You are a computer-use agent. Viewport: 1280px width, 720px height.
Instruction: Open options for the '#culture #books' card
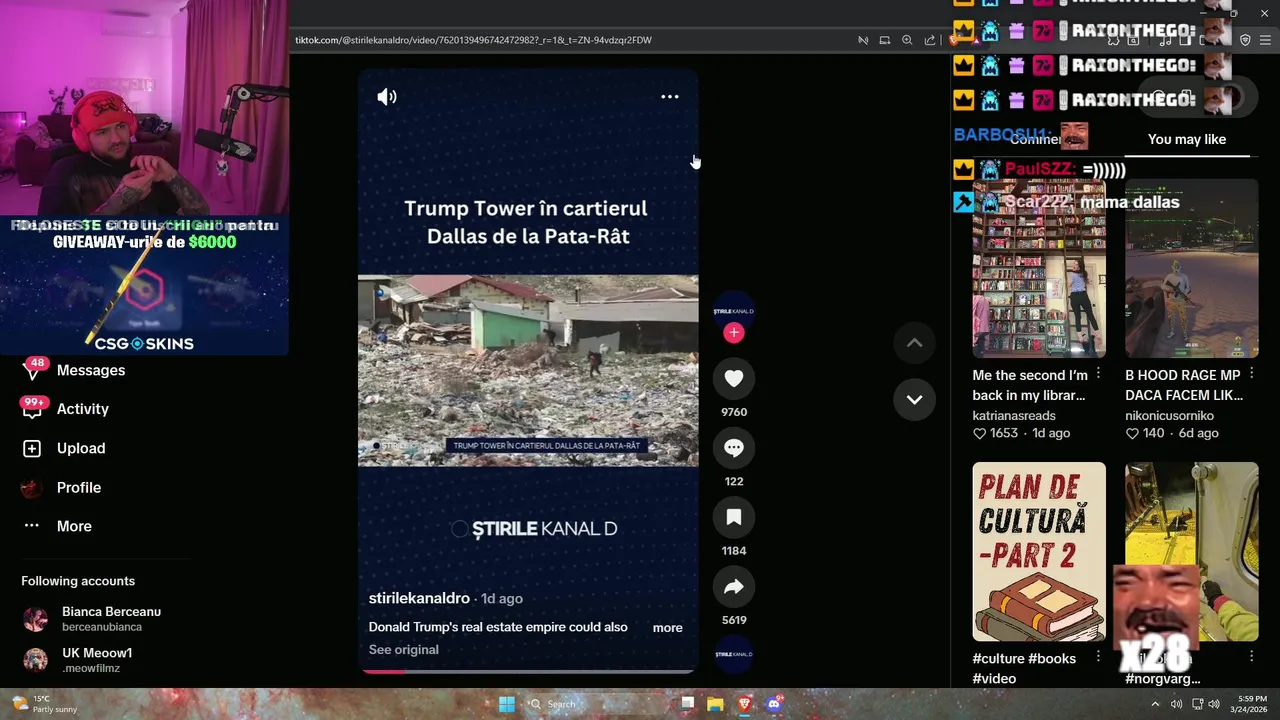point(1098,656)
